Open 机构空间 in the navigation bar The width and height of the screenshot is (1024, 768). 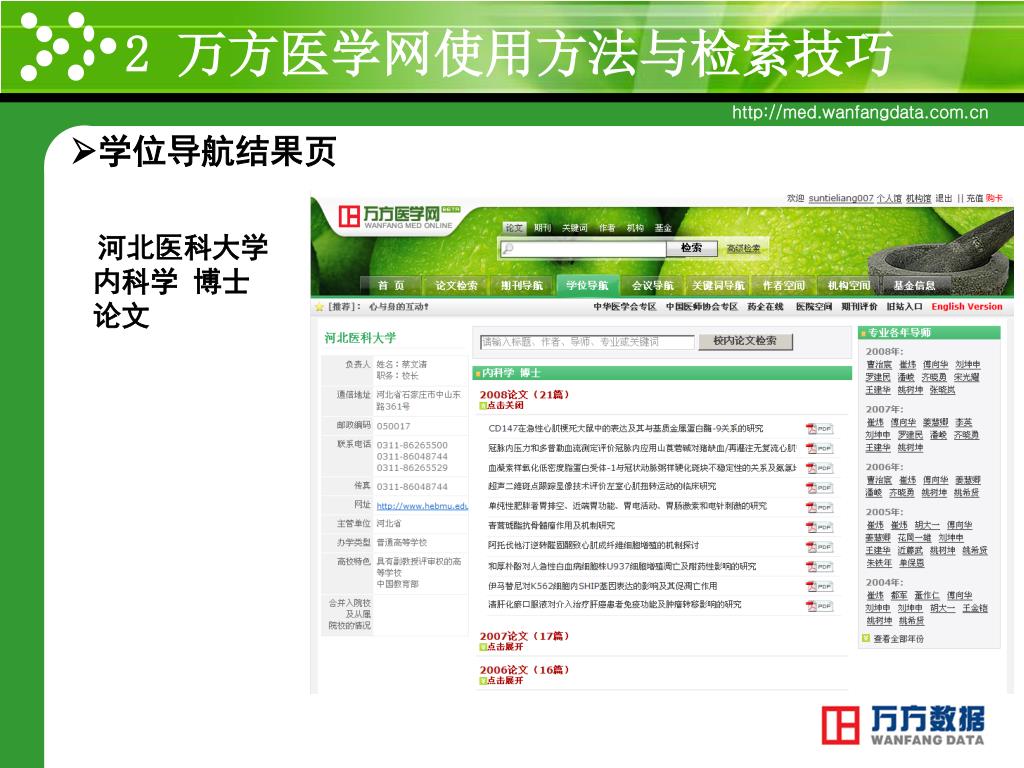[x=849, y=285]
